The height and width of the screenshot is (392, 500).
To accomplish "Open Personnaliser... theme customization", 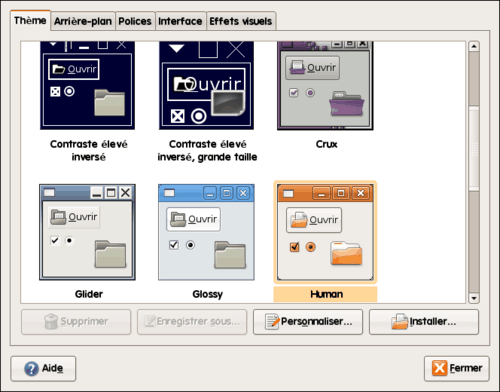I will coord(308,322).
